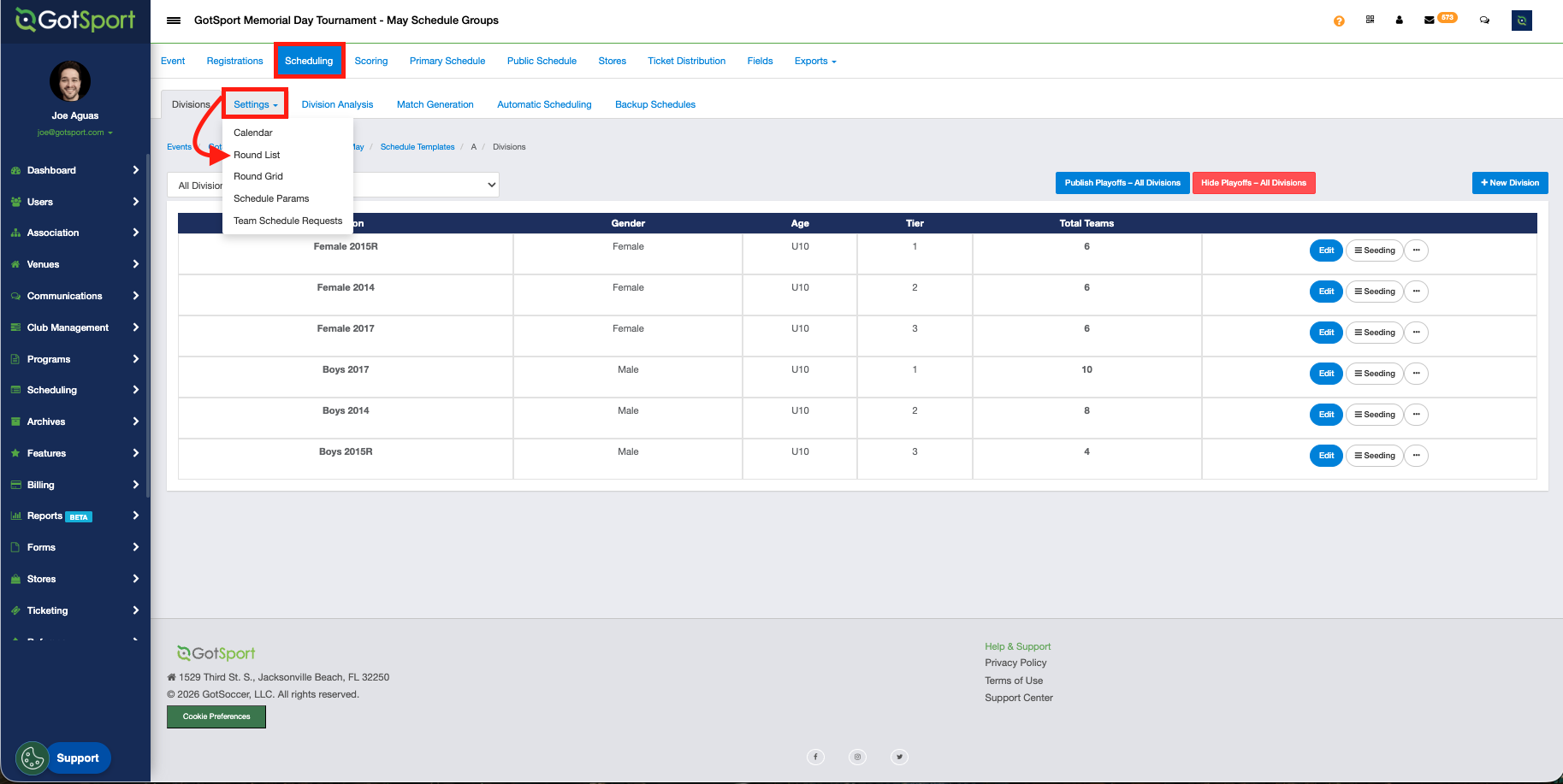1563x784 pixels.
Task: Click the user profile silhouette icon
Action: pyautogui.click(x=1400, y=20)
